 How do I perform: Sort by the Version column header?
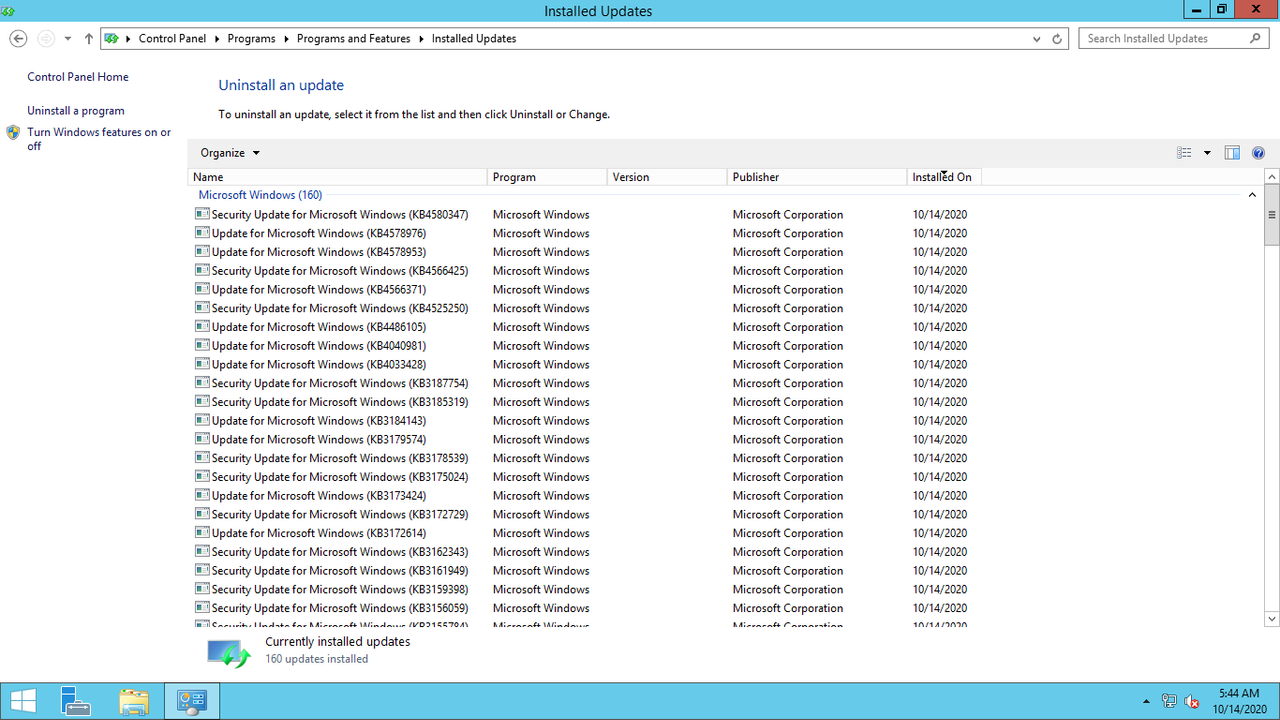667,177
